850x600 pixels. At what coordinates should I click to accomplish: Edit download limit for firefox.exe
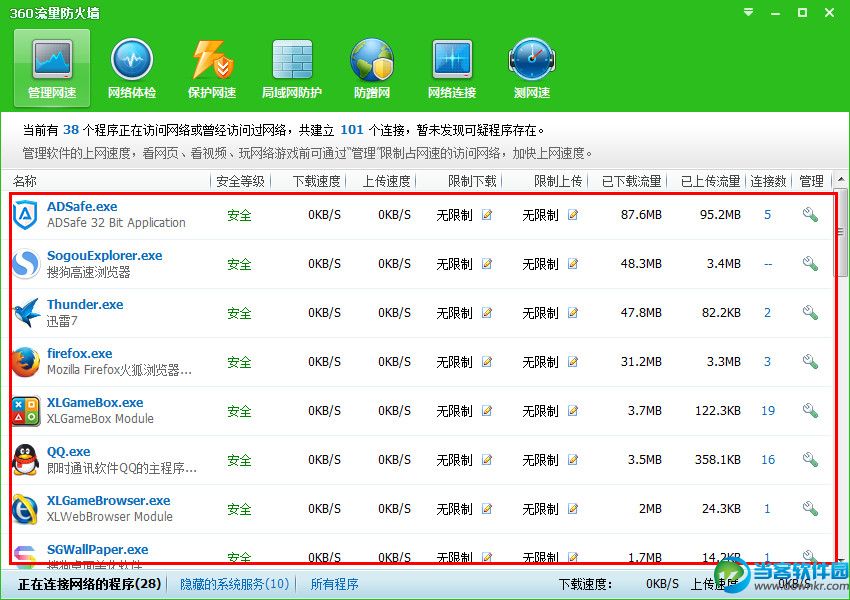click(x=487, y=362)
